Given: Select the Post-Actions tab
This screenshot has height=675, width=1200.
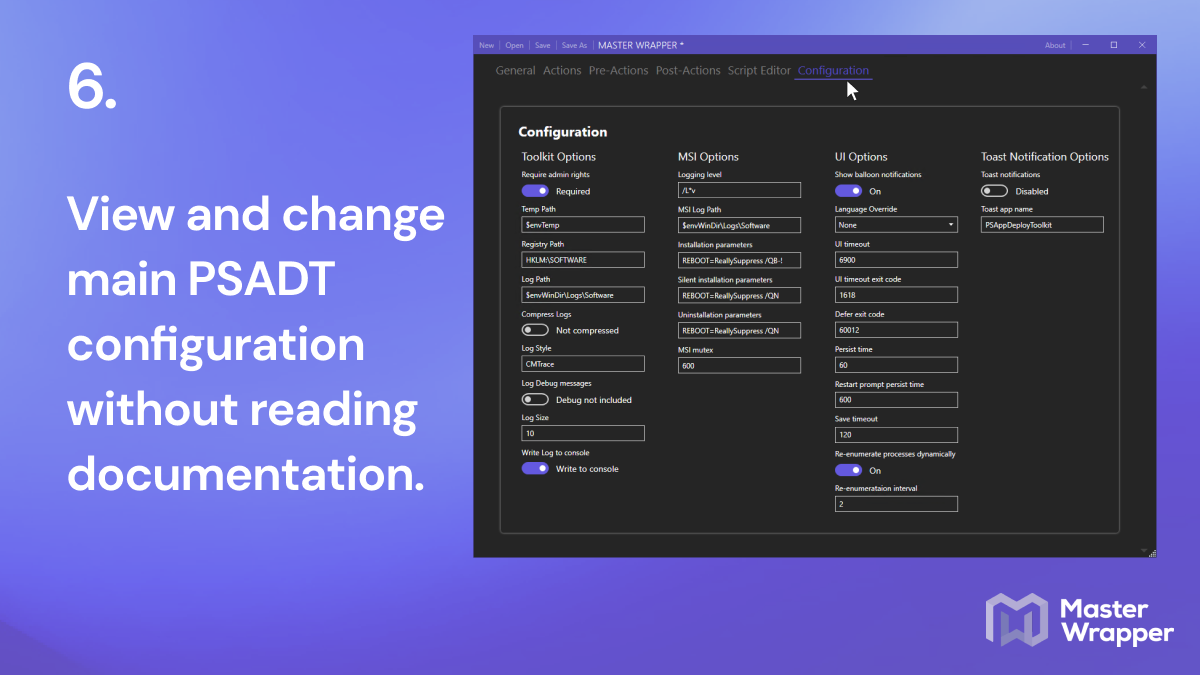Looking at the screenshot, I should pyautogui.click(x=688, y=71).
